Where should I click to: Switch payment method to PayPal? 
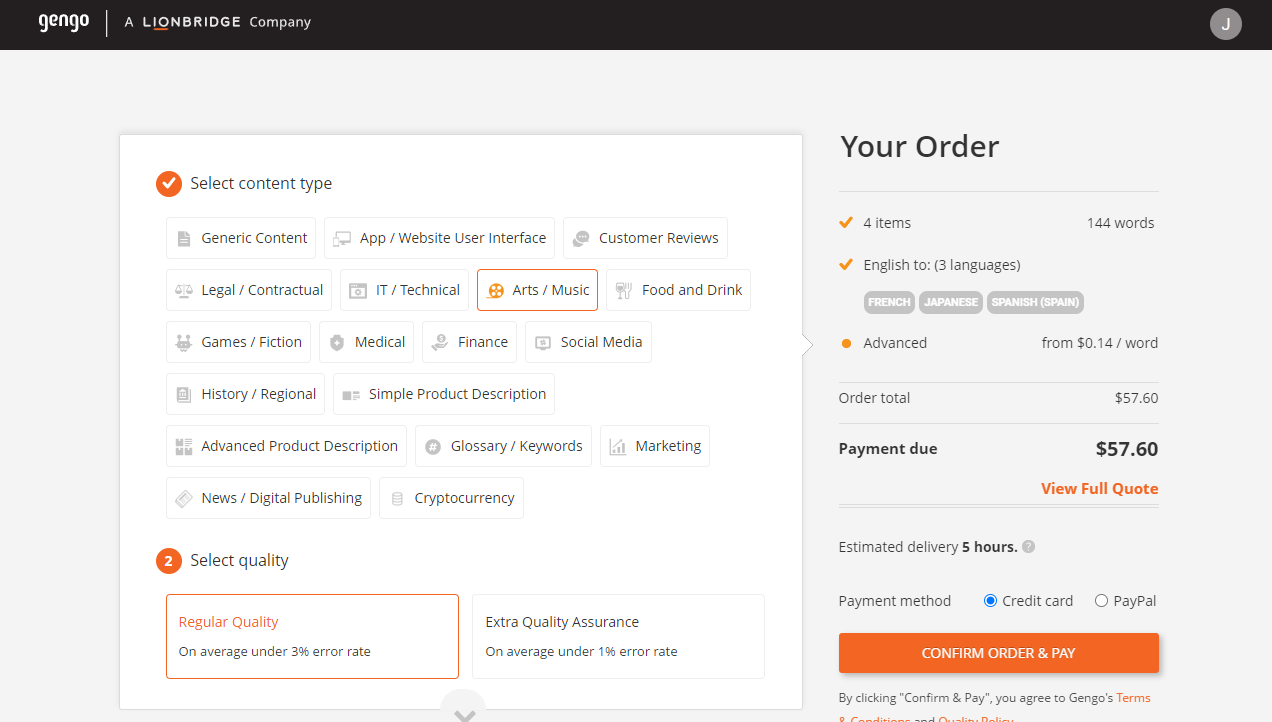[1100, 600]
